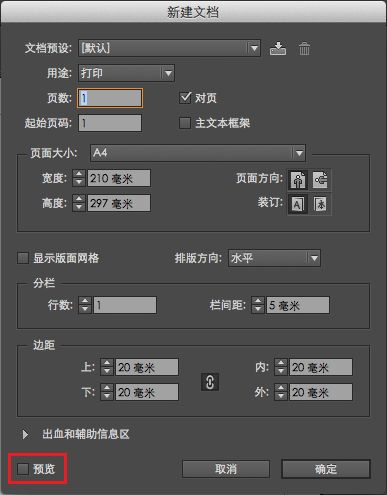The width and height of the screenshot is (387, 495).
Task: Click the 宽度 stepper arrows
Action: [79, 178]
